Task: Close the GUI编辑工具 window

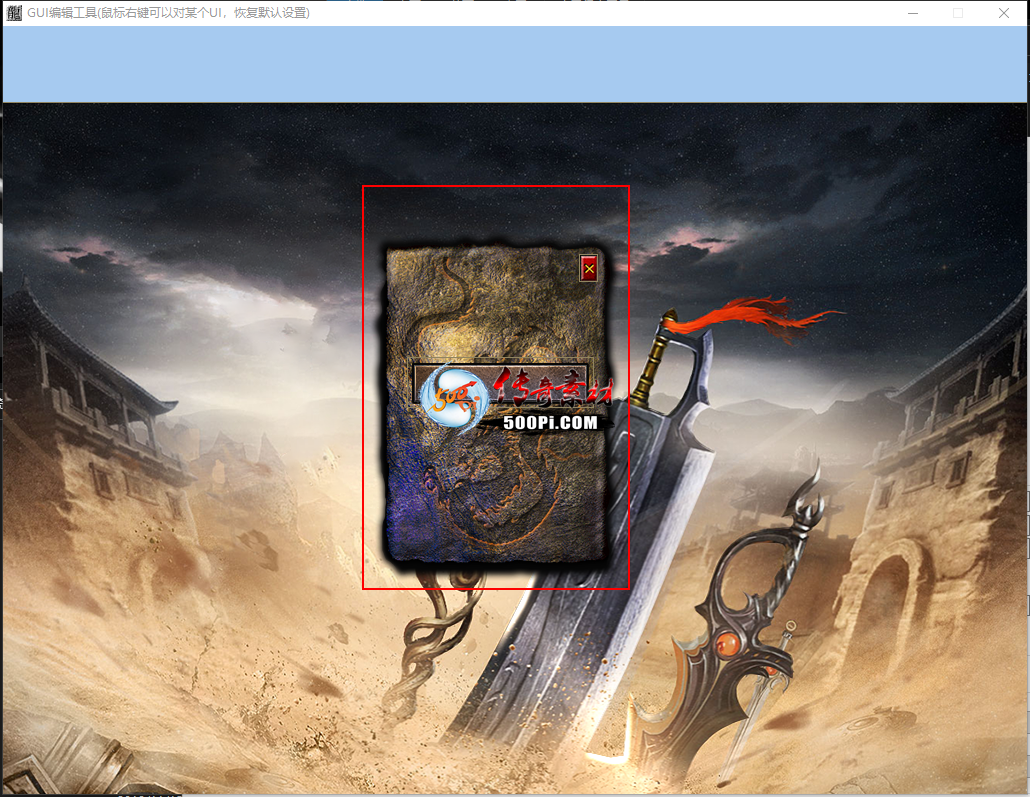Action: click(x=1003, y=13)
